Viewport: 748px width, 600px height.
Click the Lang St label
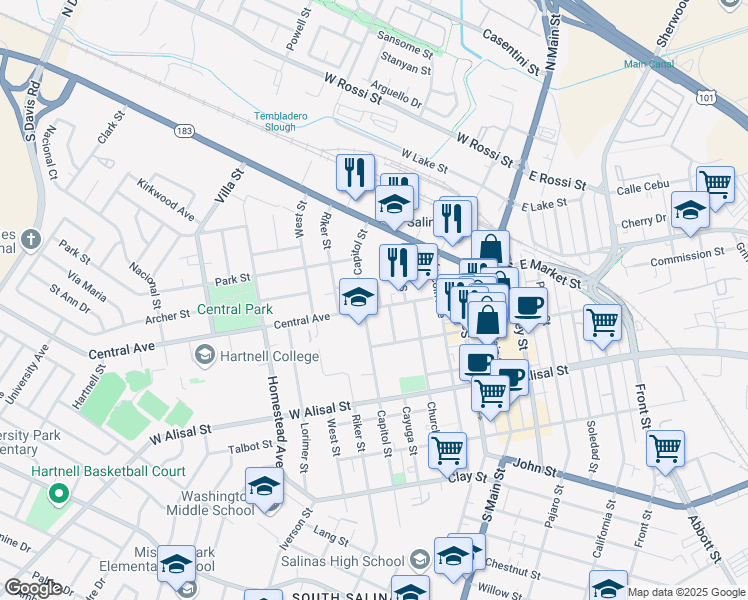point(331,536)
